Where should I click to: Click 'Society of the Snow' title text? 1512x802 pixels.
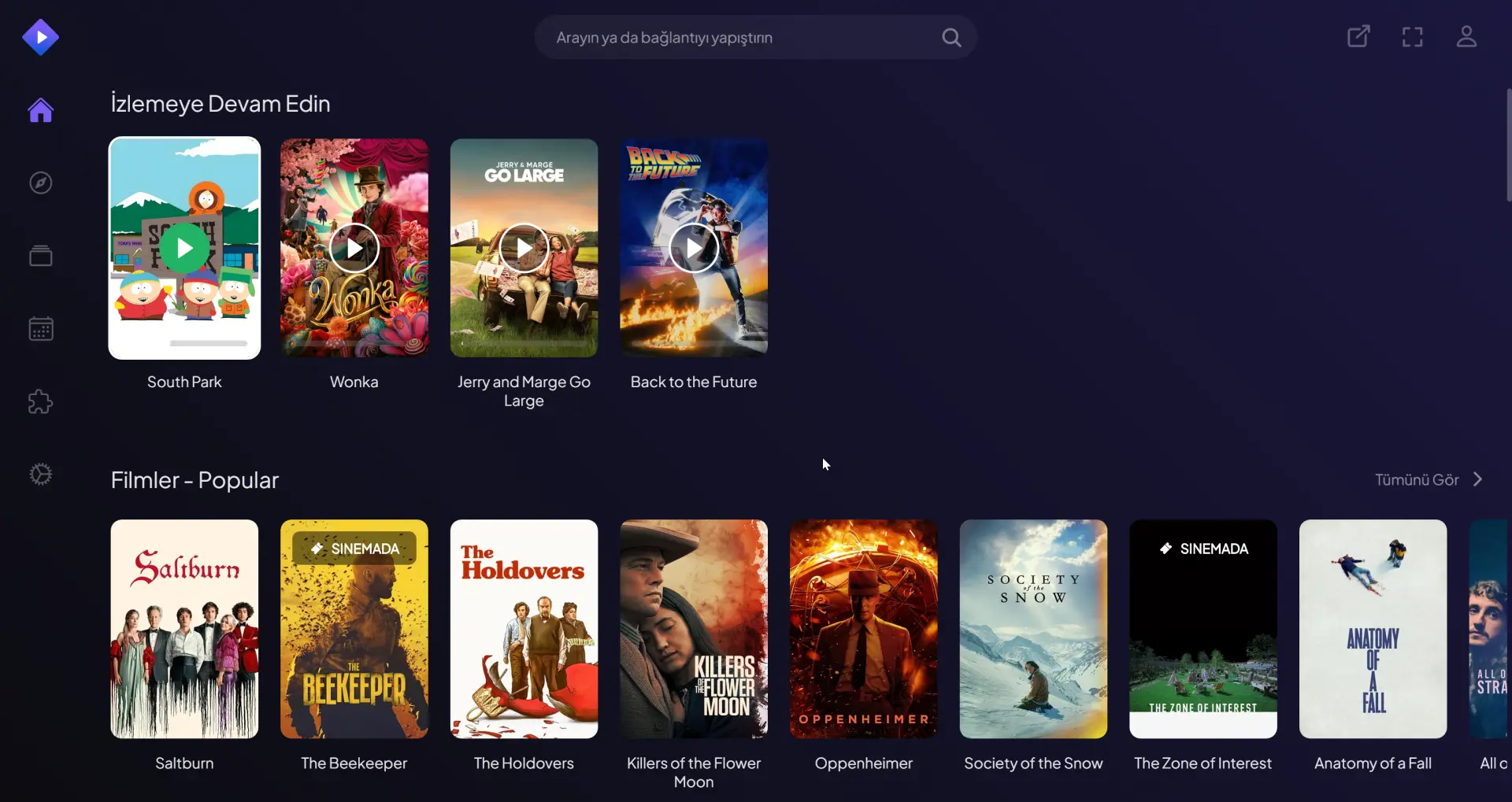point(1033,763)
